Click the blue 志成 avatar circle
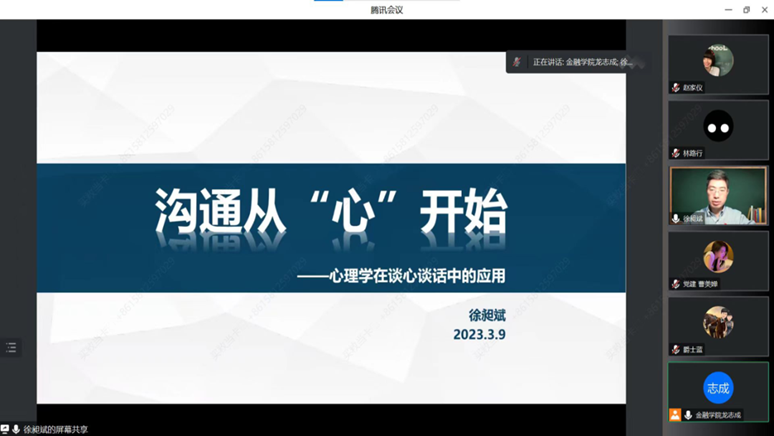The width and height of the screenshot is (774, 436). [x=718, y=388]
